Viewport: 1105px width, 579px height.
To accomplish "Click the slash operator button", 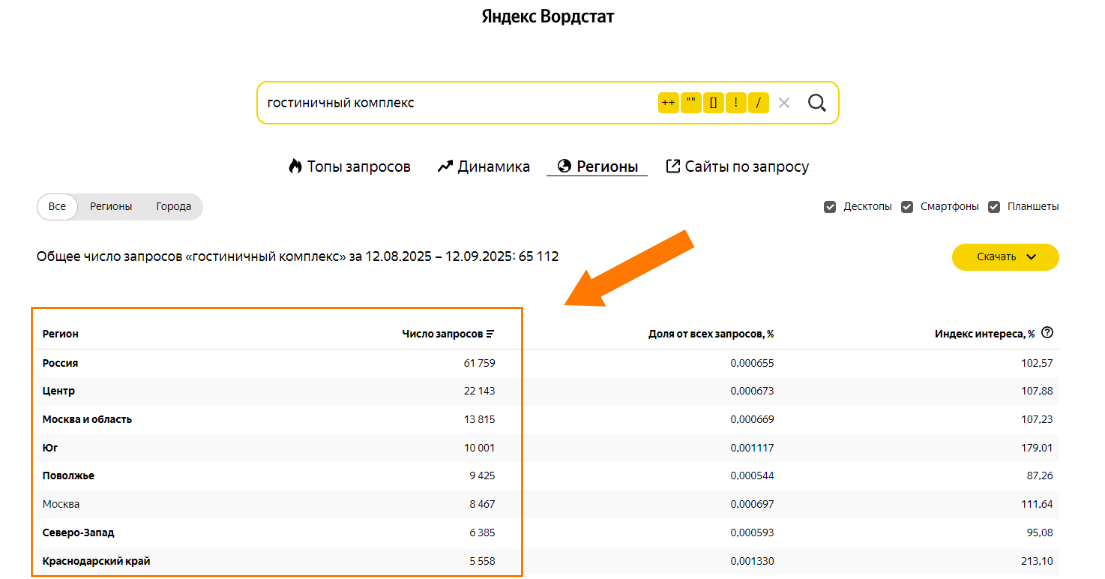I will pyautogui.click(x=758, y=103).
